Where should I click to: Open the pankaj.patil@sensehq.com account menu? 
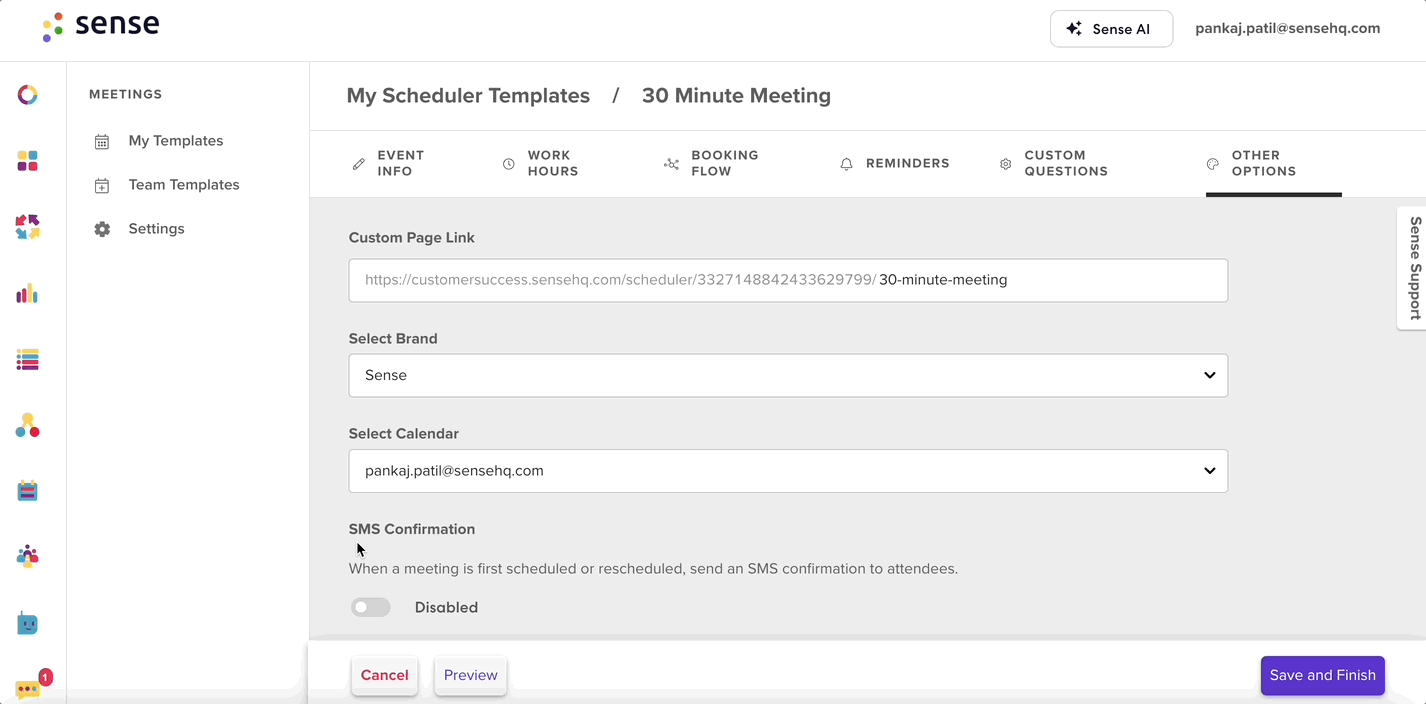point(1288,29)
